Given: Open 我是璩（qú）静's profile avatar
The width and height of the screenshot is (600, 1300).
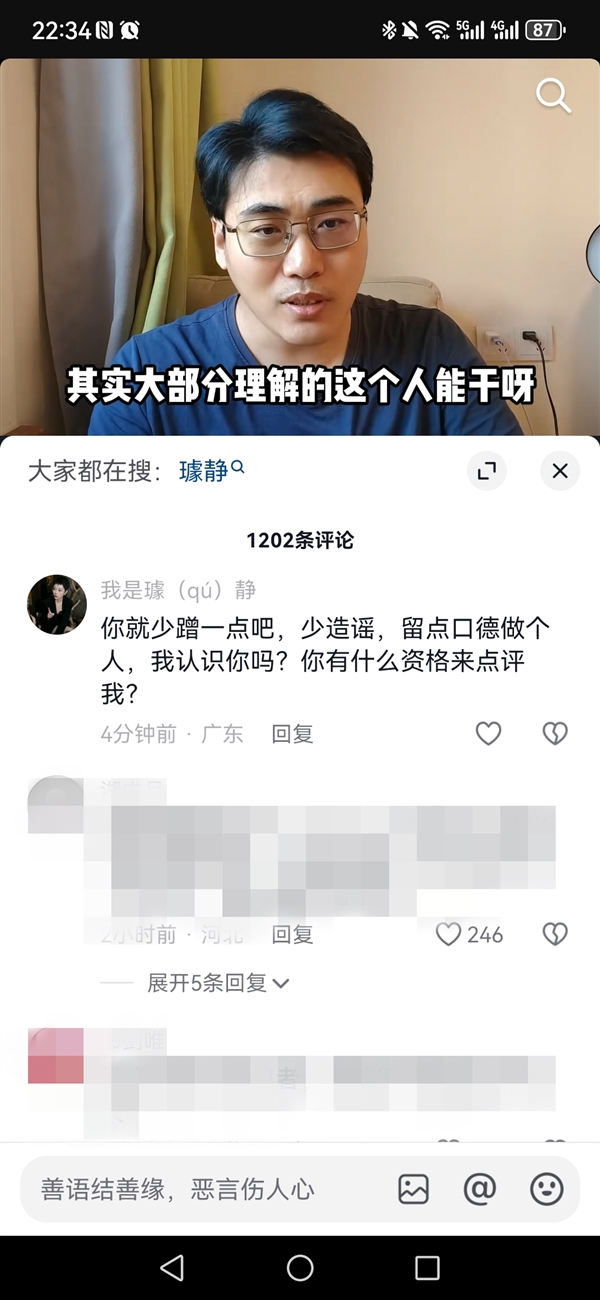Looking at the screenshot, I should tap(56, 604).
